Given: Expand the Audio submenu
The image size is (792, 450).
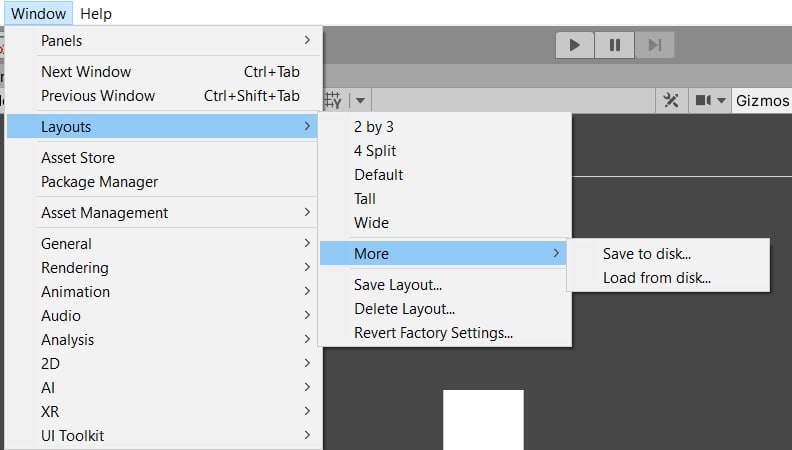Looking at the screenshot, I should tap(164, 315).
